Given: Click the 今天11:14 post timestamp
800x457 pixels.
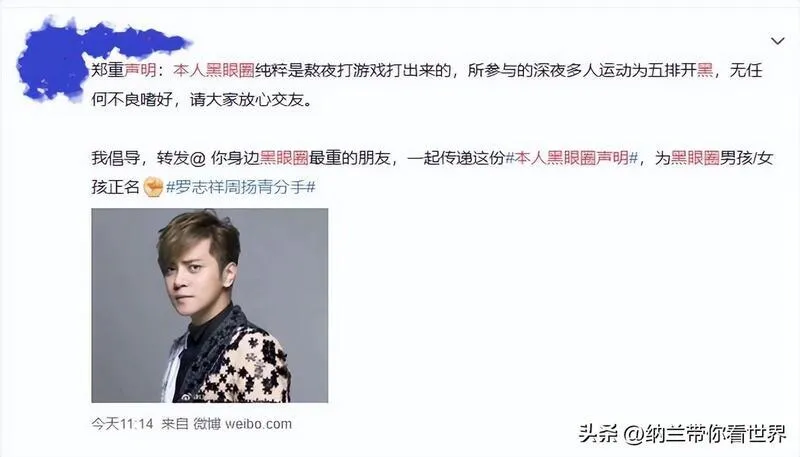Looking at the screenshot, I should pyautogui.click(x=122, y=424).
